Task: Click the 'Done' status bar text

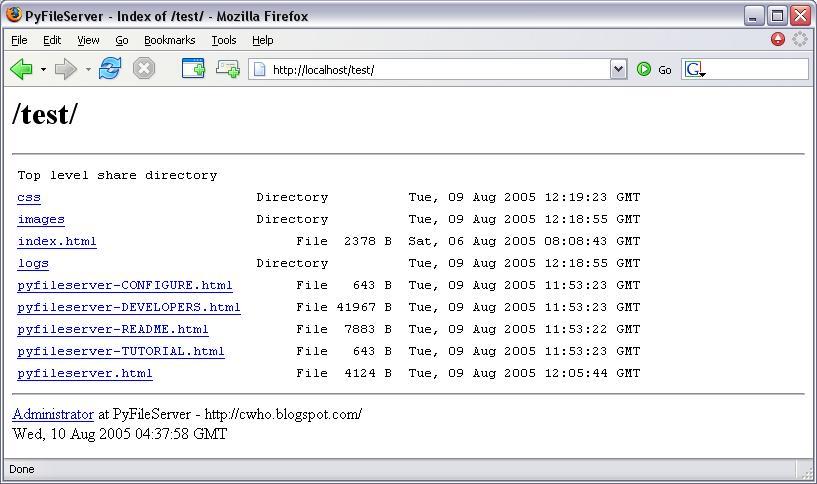Action: click(22, 469)
